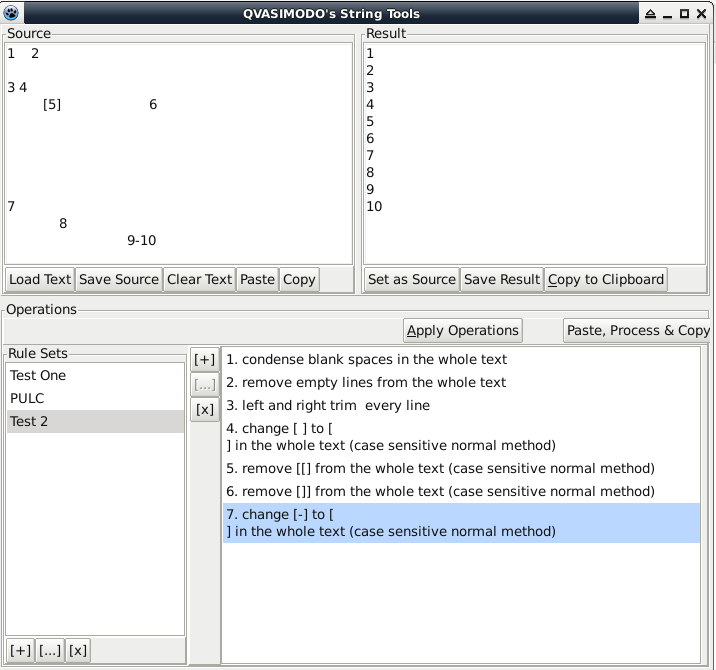Edit operation with [...] beside operations list
The image size is (716, 670).
pos(204,385)
